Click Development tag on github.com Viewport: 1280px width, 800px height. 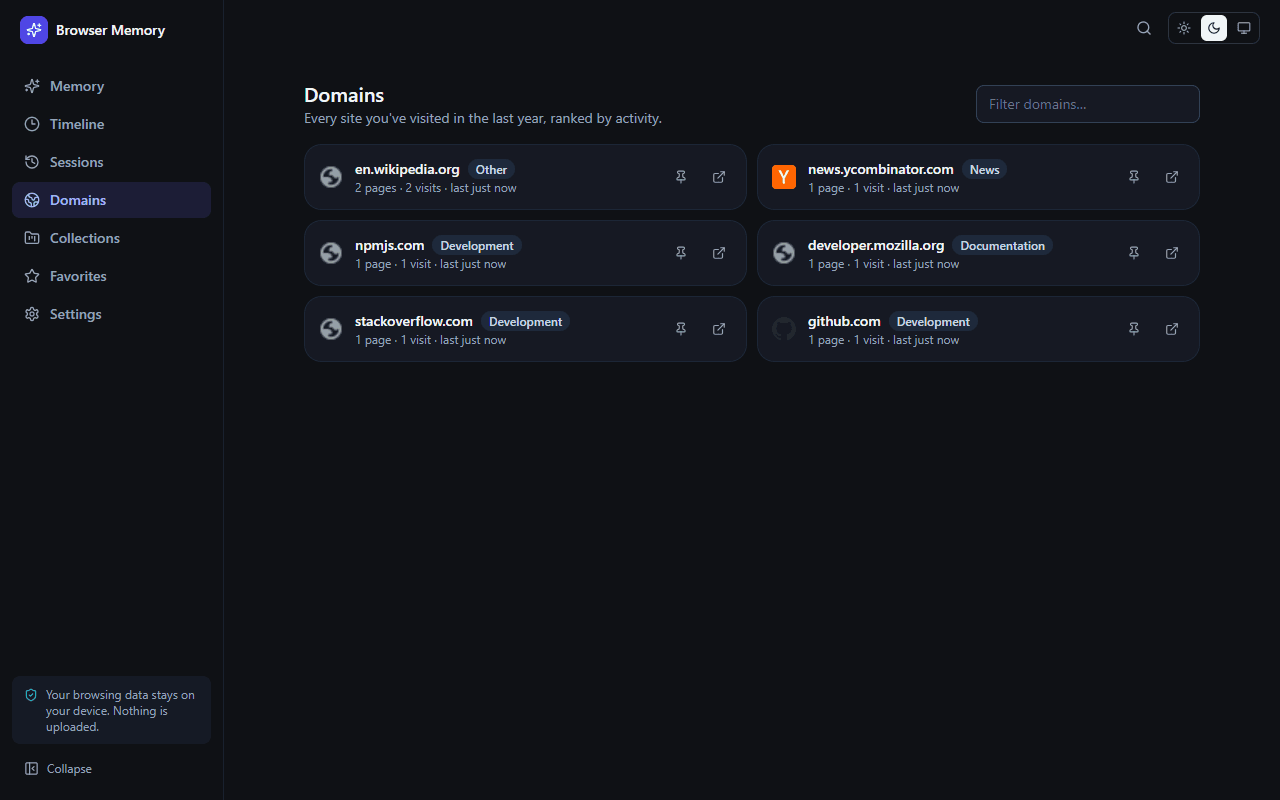[933, 322]
